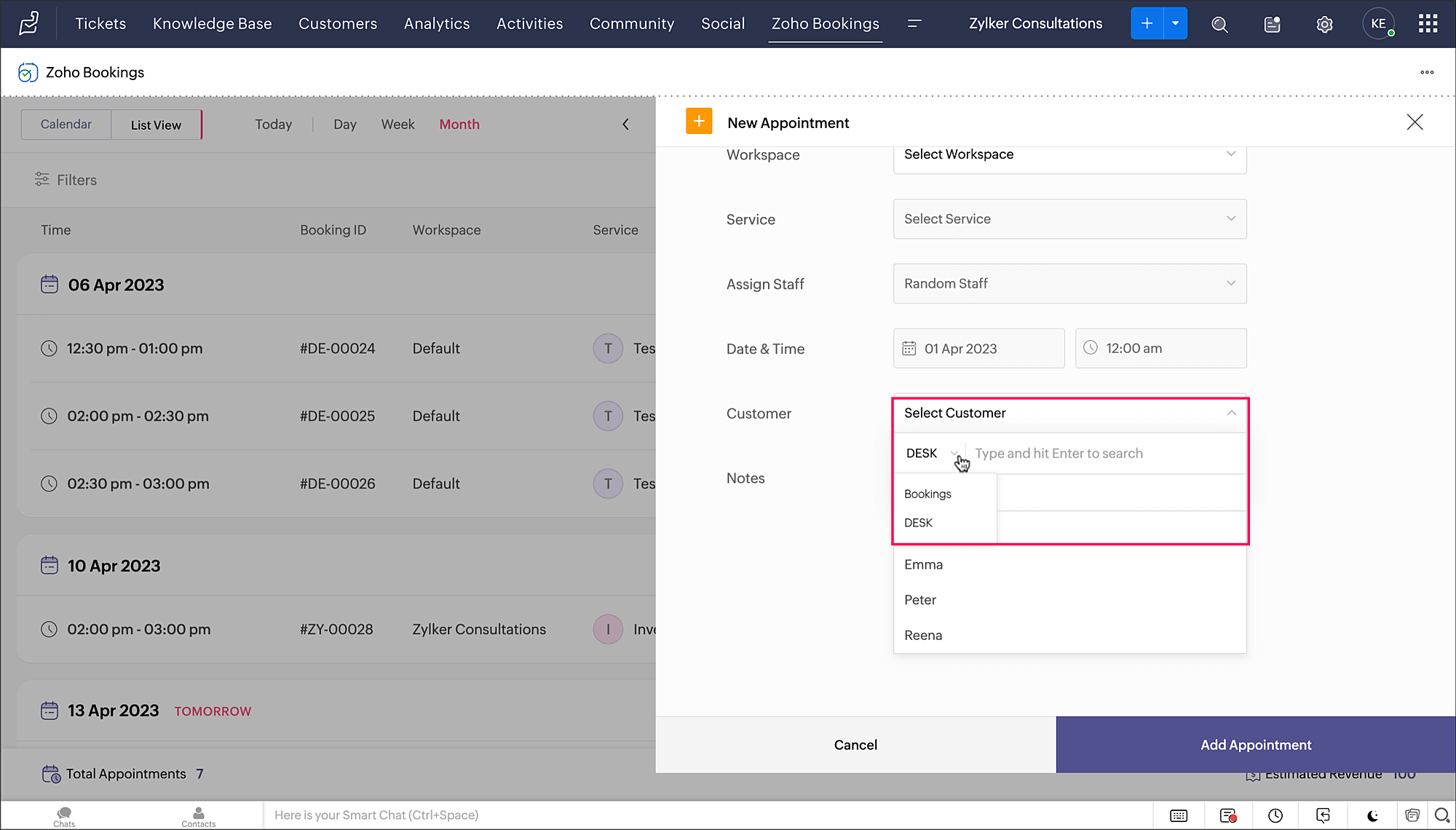This screenshot has height=830, width=1456.
Task: Open the settings gear icon
Action: pos(1324,24)
